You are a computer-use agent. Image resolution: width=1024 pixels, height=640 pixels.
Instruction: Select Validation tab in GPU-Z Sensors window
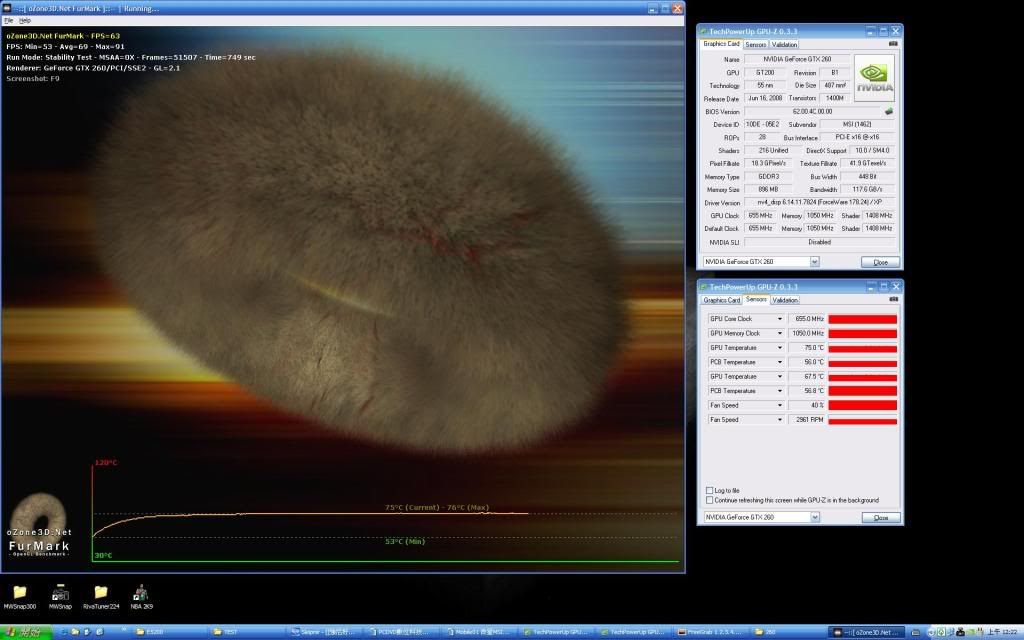point(784,300)
